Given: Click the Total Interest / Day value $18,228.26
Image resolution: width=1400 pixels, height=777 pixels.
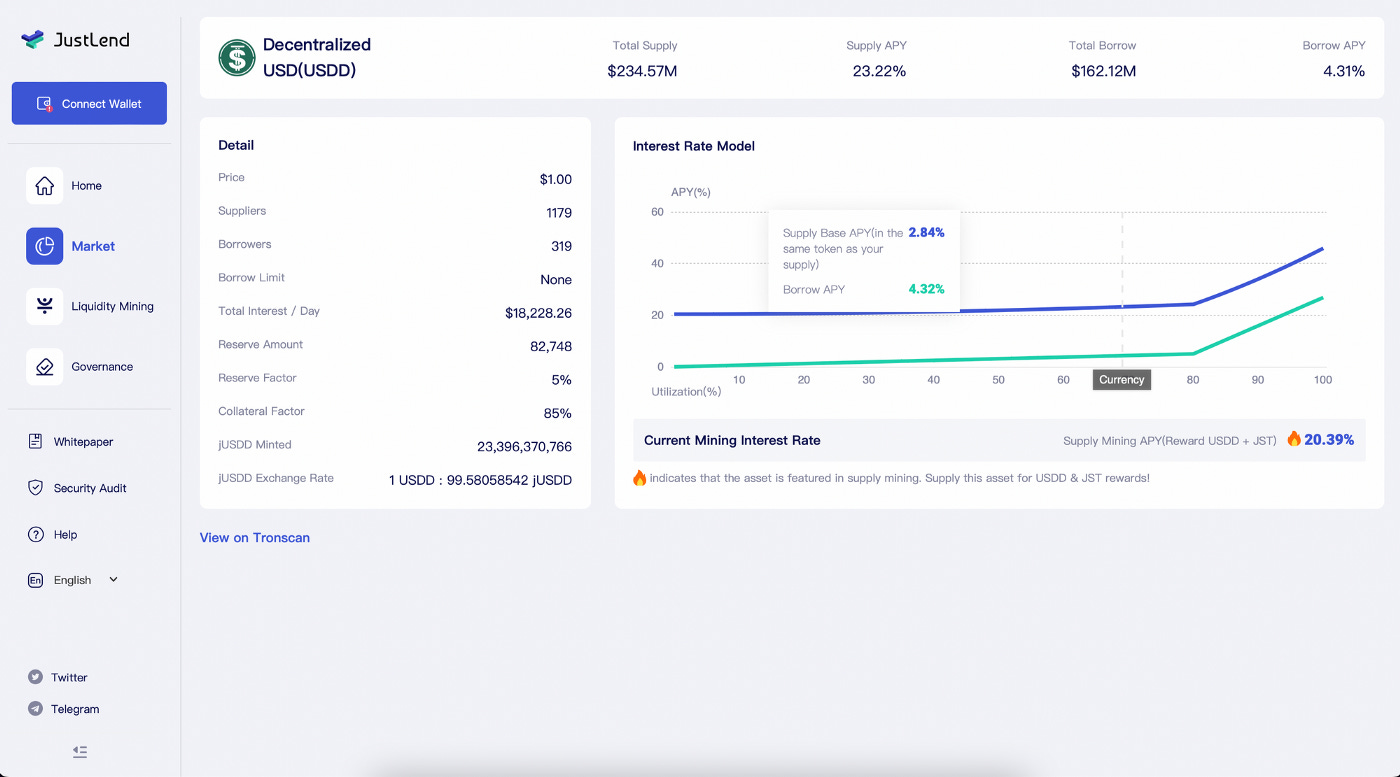Looking at the screenshot, I should coord(538,313).
